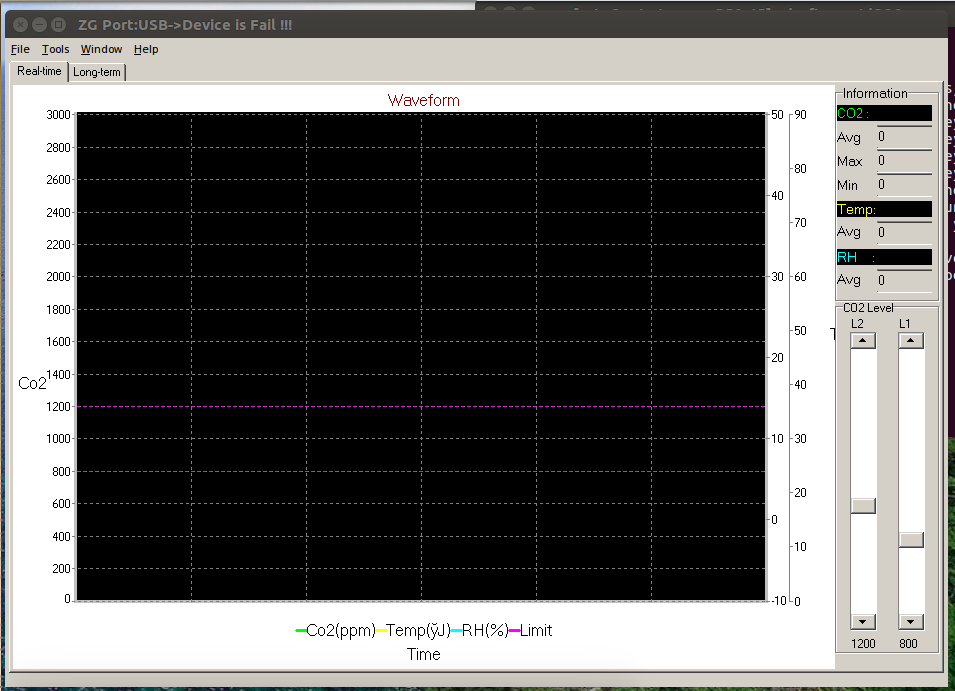
Task: Click the CO2 Max value field
Action: pos(904,161)
